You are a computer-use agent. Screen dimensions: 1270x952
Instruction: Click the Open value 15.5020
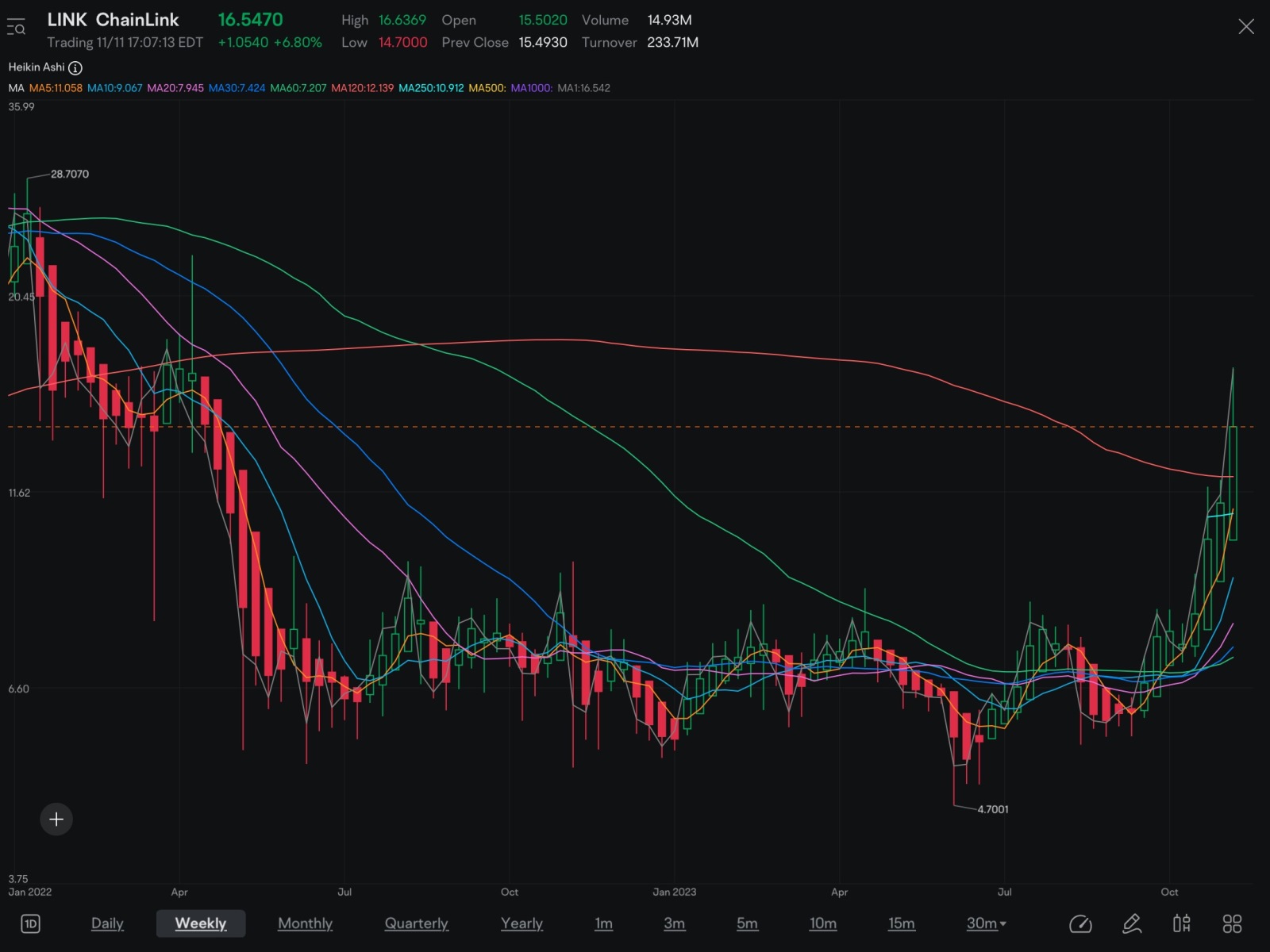point(543,20)
